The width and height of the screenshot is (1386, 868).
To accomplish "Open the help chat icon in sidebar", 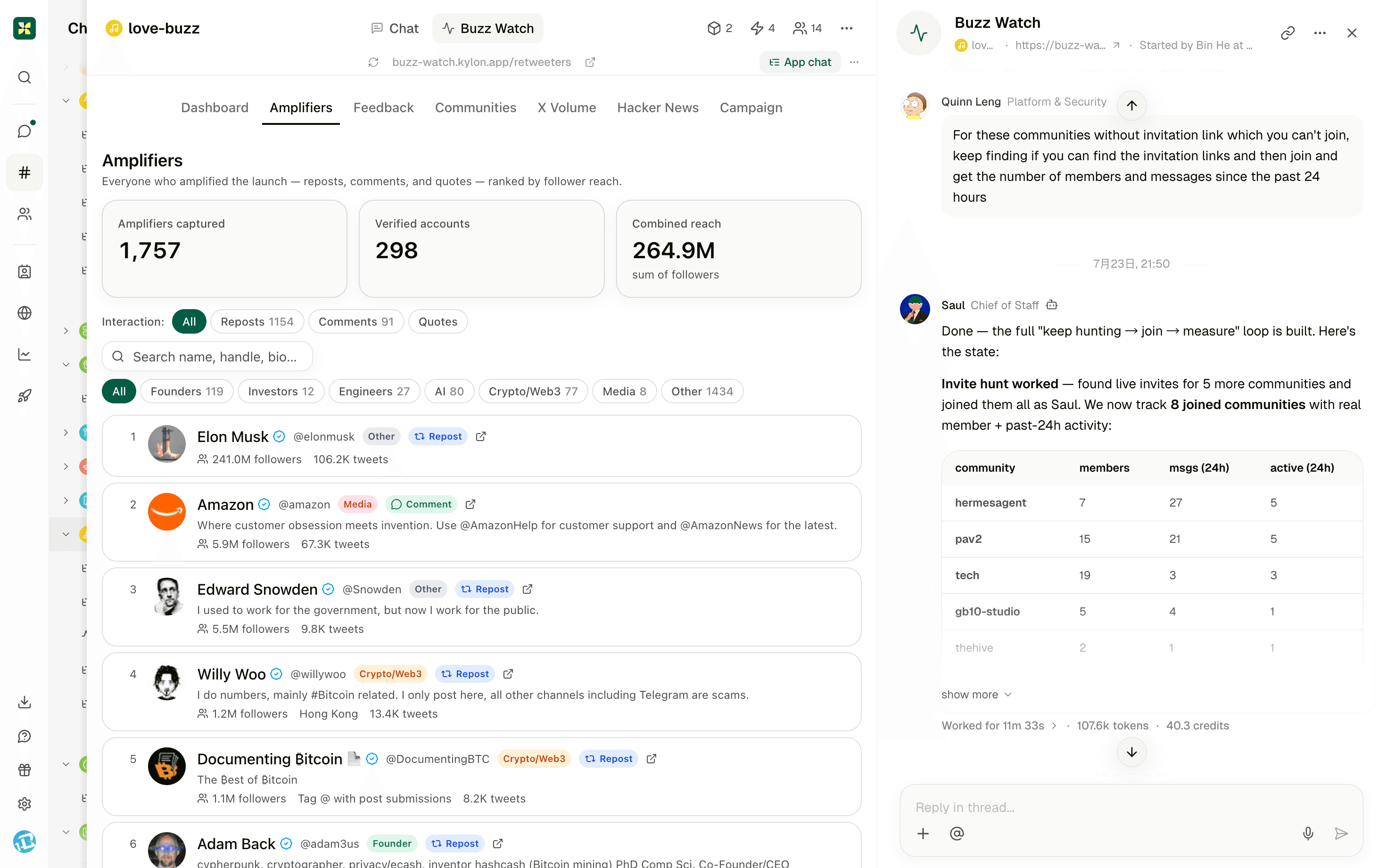I will coord(24,736).
